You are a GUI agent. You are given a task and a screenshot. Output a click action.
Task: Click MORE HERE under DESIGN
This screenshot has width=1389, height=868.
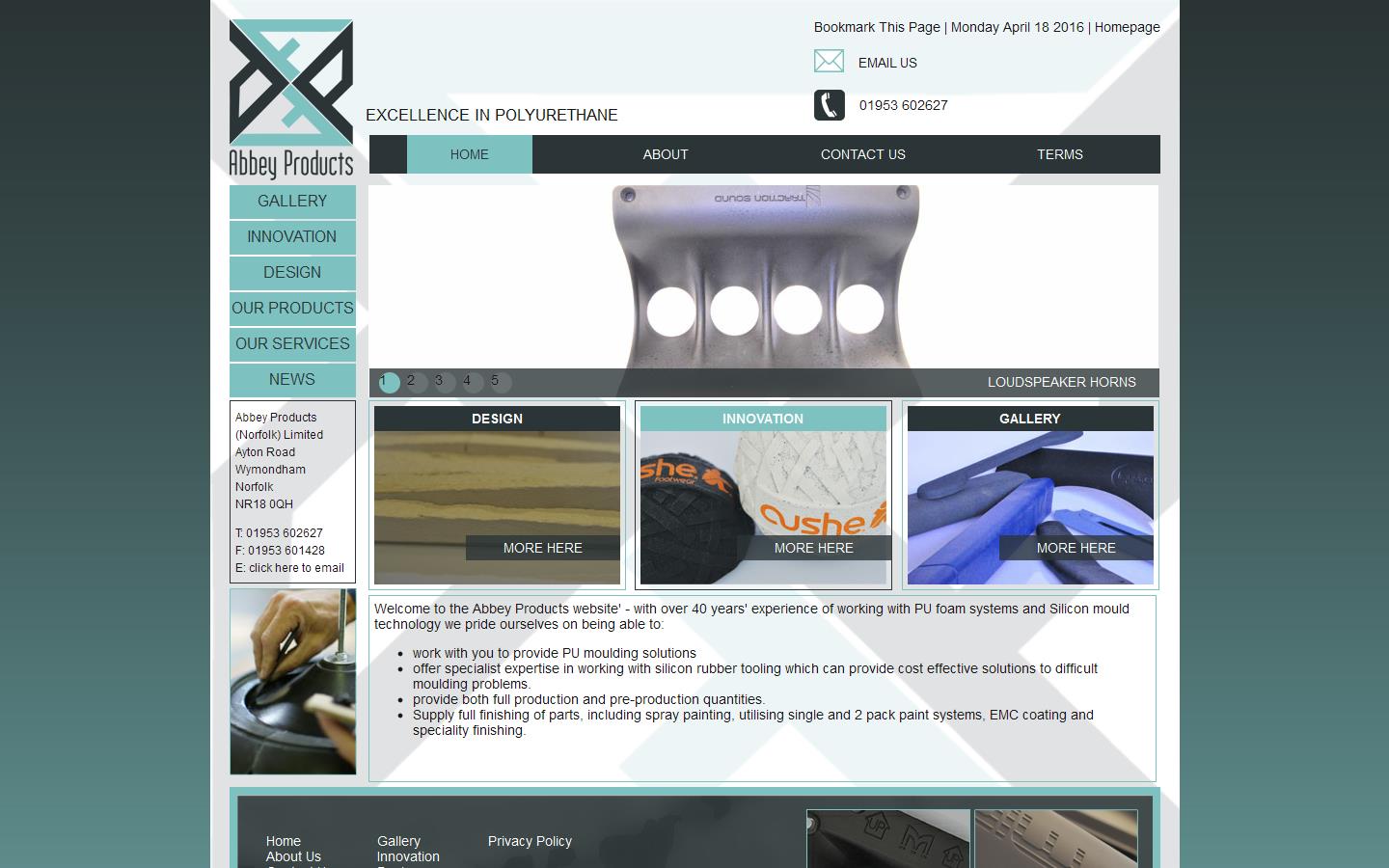pos(542,548)
